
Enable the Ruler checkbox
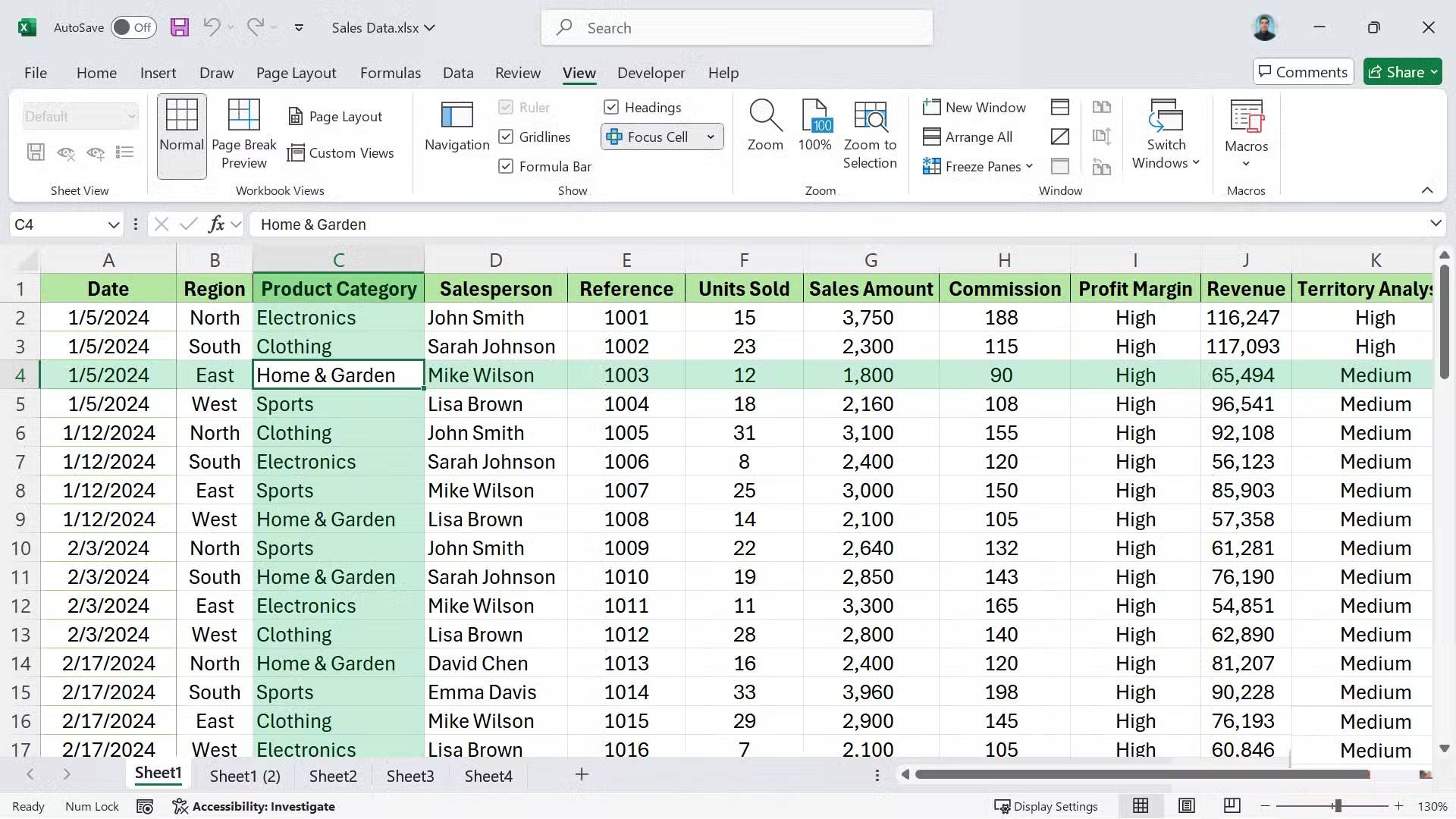coord(506,107)
